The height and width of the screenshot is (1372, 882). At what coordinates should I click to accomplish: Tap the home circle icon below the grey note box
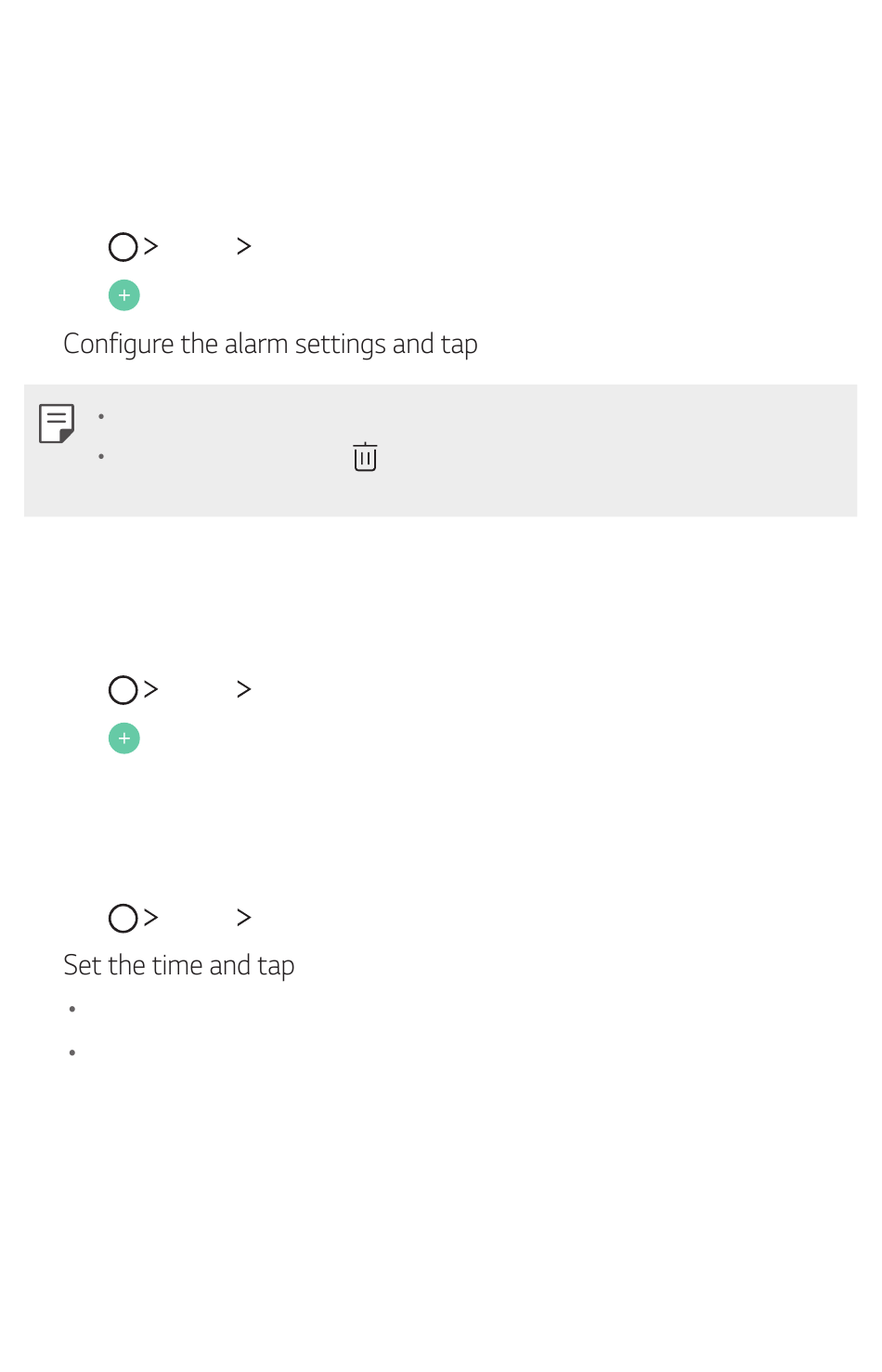123,690
